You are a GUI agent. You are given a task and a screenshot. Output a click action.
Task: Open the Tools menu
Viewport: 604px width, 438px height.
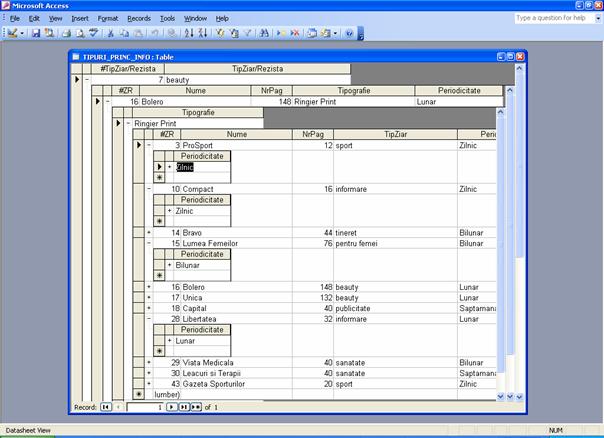click(x=167, y=18)
